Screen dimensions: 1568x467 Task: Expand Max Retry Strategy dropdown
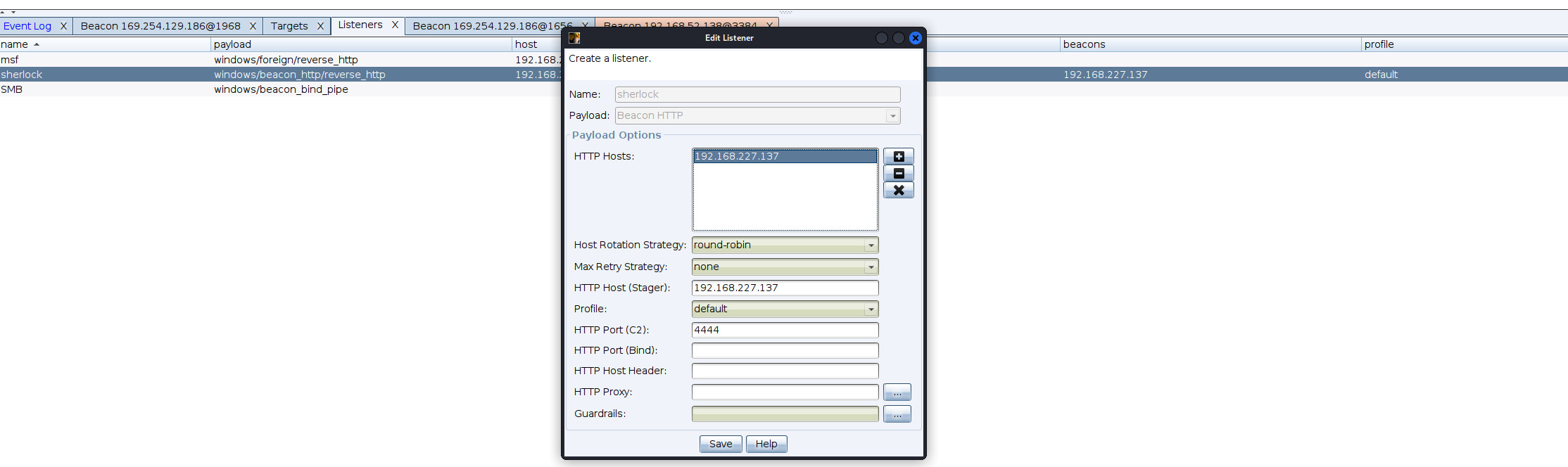pos(871,267)
